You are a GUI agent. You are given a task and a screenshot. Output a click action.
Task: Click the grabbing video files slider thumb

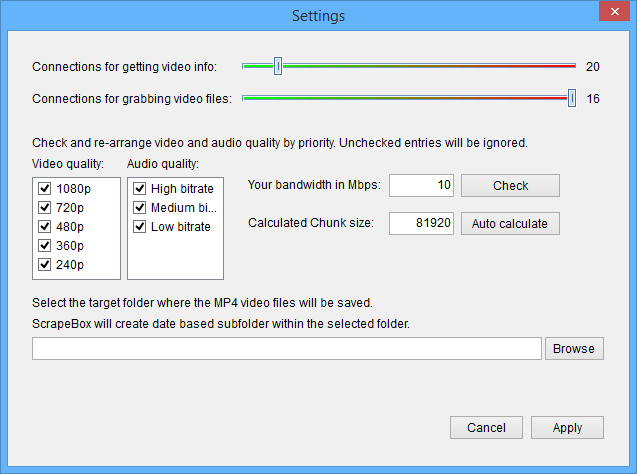(x=571, y=98)
